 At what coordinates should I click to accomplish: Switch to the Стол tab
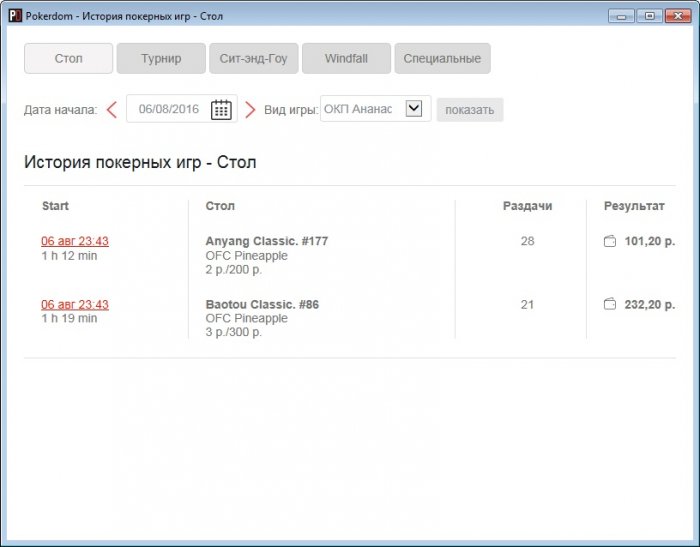tap(68, 59)
